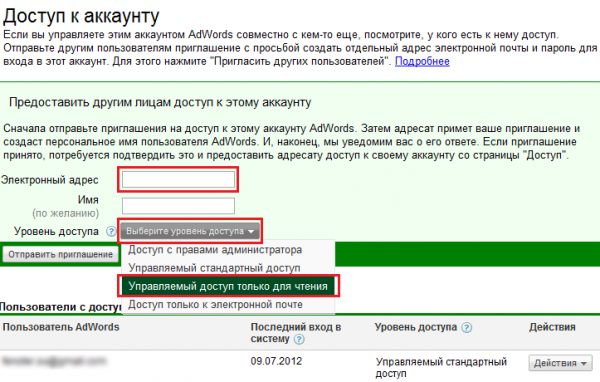Open help icon beside Уровень доступа label
The height and width of the screenshot is (382, 600).
(x=111, y=231)
